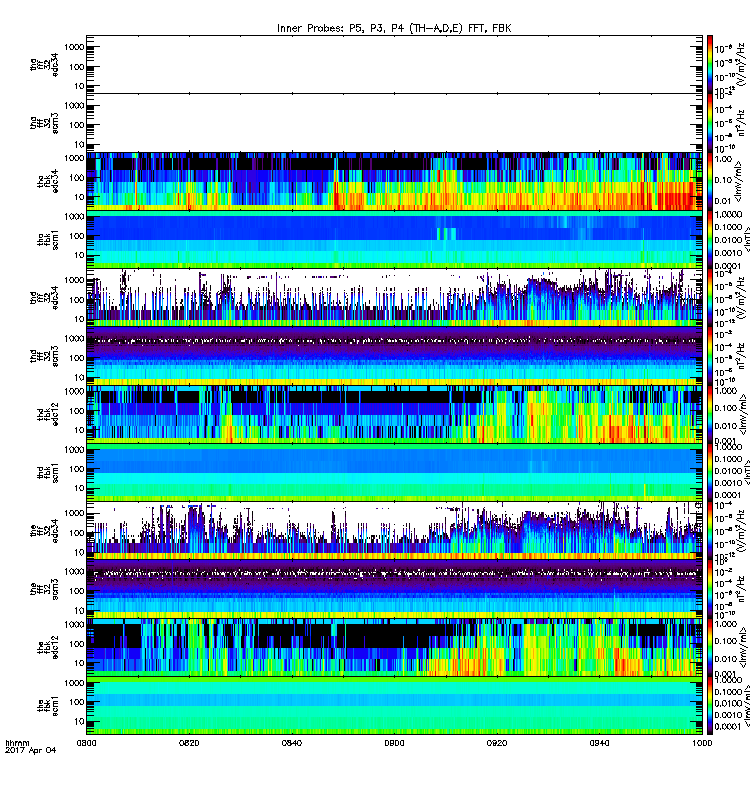The image size is (750, 800).
Task: Click the the fbk edc12 spectrogram panel
Action: [x=394, y=648]
